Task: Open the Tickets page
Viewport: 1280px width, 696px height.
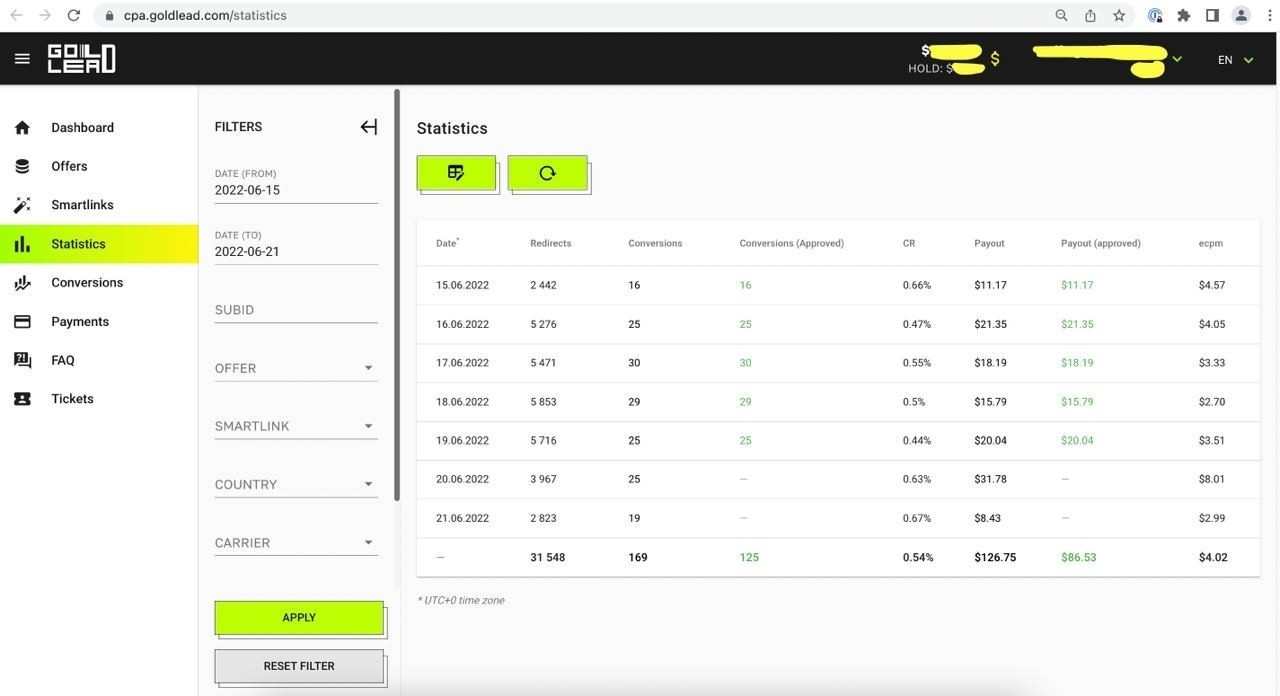Action: point(72,399)
